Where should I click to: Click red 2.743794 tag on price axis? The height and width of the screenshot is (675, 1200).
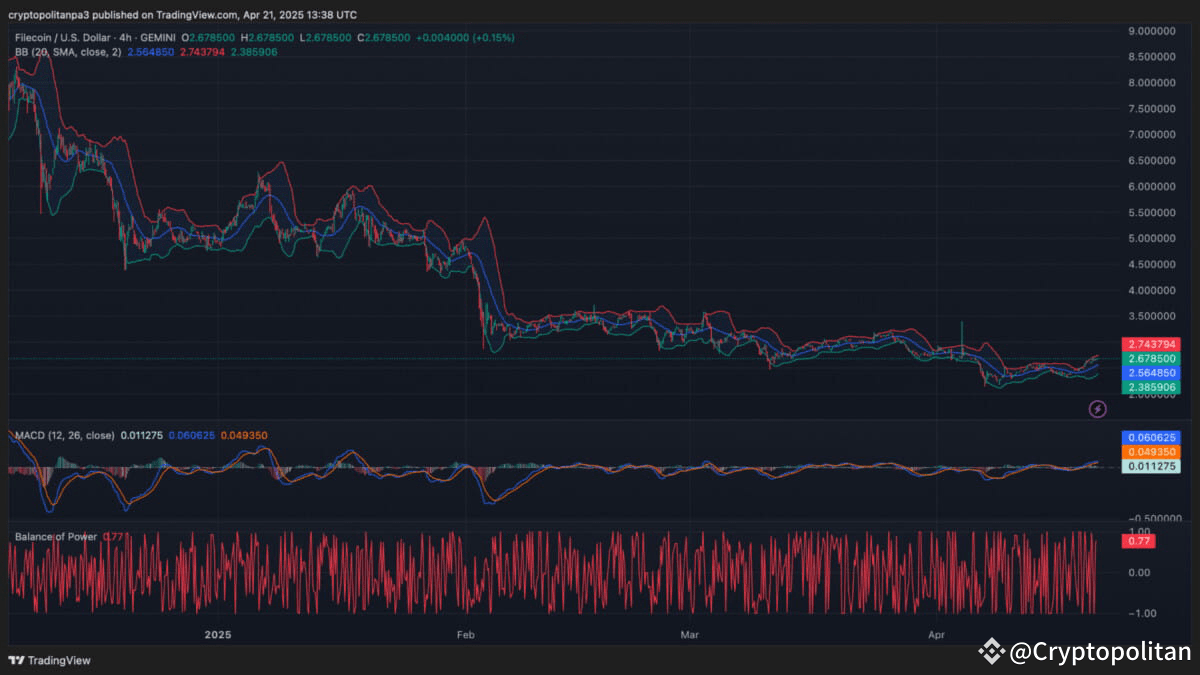(x=1152, y=344)
